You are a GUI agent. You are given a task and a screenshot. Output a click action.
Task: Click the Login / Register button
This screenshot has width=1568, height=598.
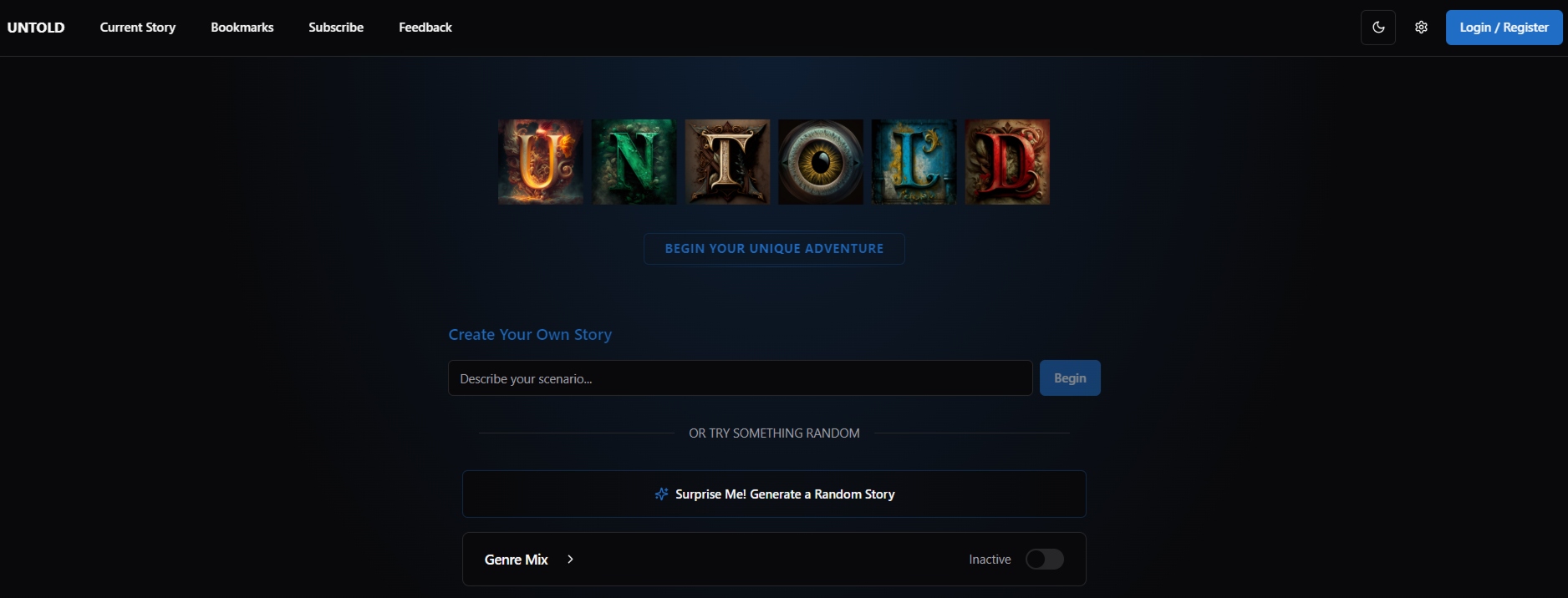pyautogui.click(x=1504, y=28)
